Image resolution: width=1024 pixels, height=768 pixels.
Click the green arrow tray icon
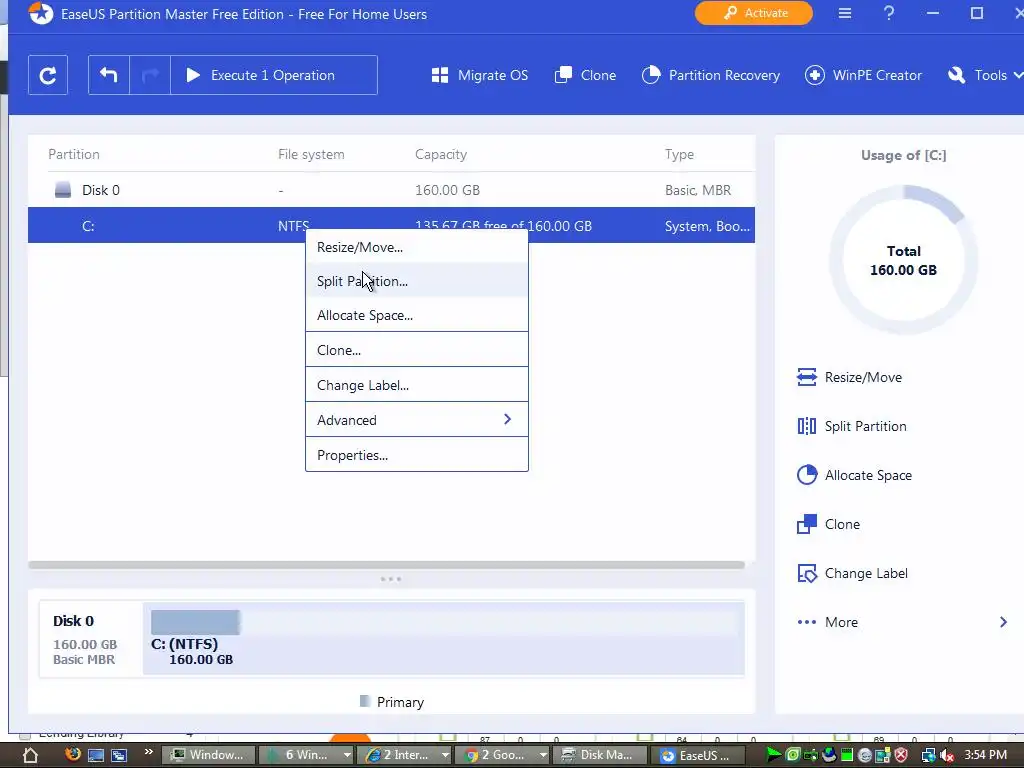[773, 756]
